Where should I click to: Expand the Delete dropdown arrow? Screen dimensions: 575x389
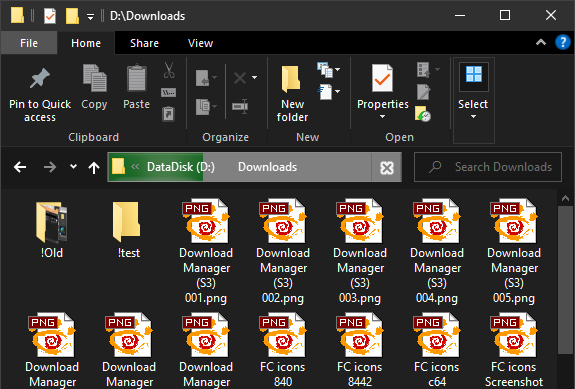tap(254, 78)
